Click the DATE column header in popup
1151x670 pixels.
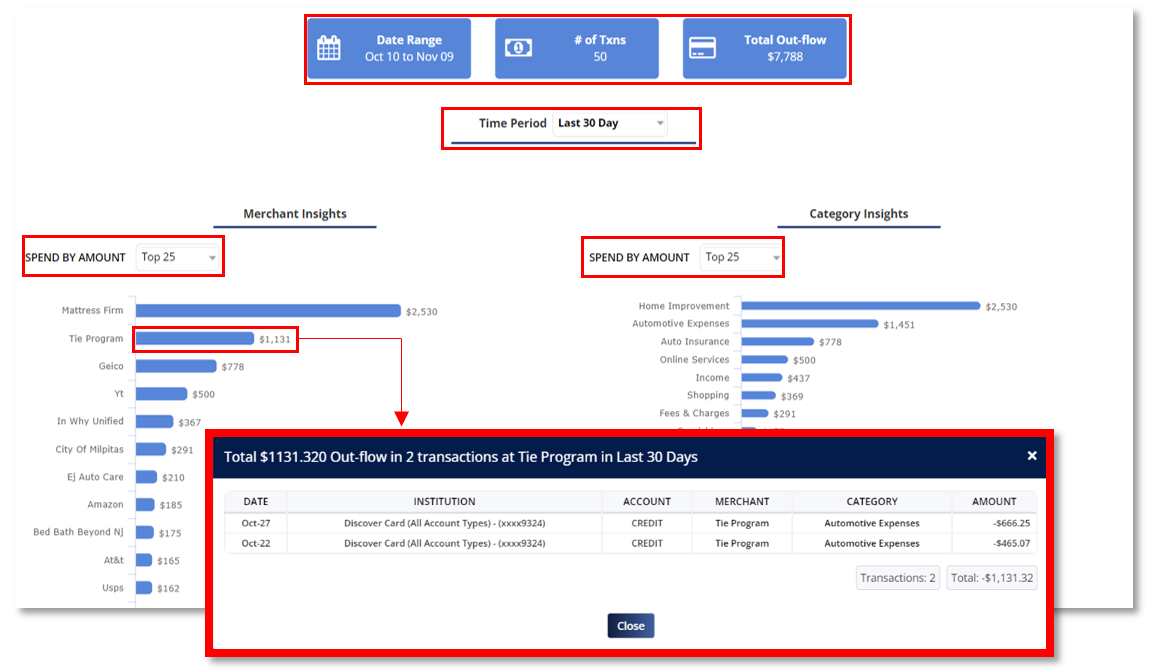pyautogui.click(x=255, y=502)
